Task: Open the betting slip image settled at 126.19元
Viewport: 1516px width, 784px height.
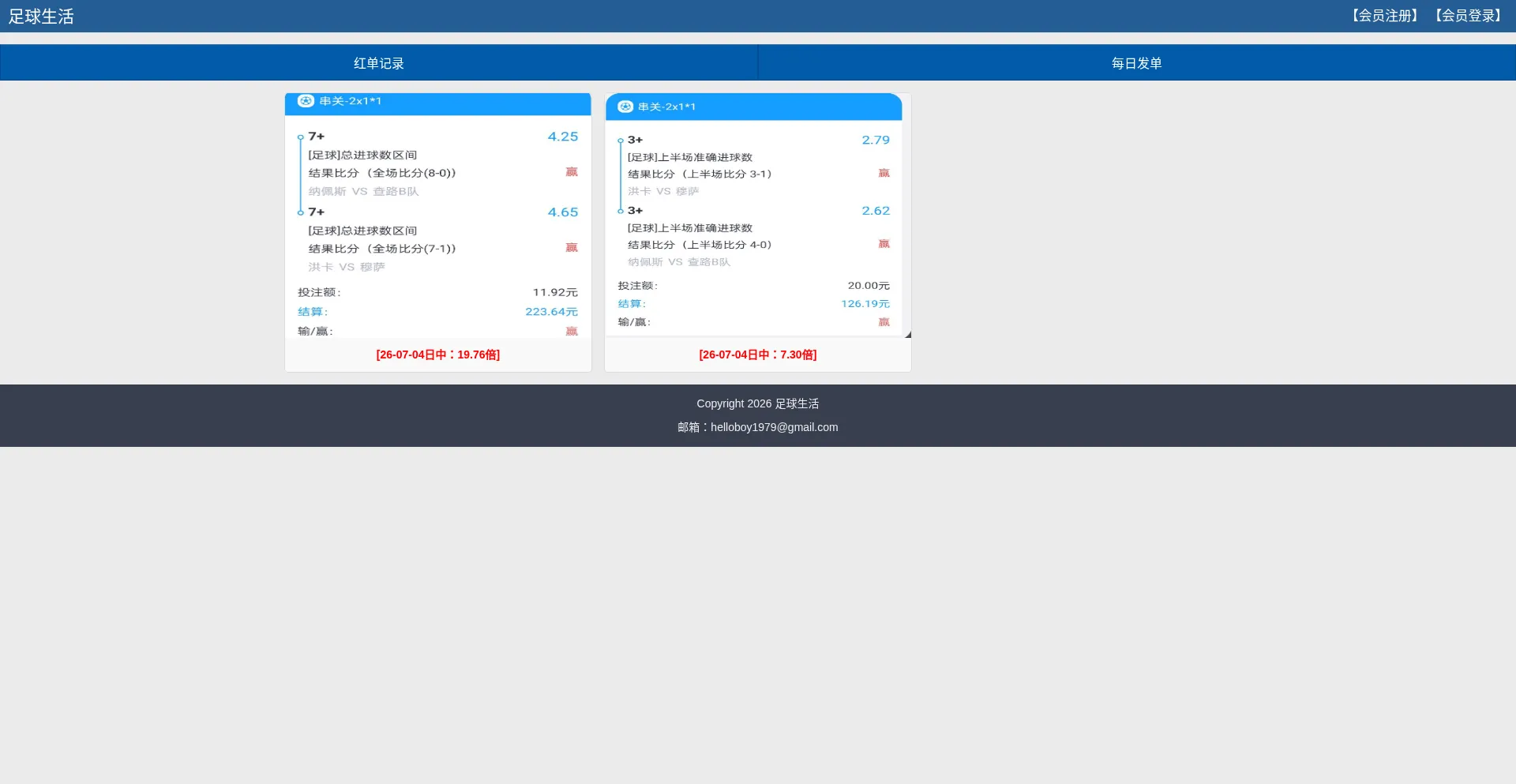Action: [758, 216]
